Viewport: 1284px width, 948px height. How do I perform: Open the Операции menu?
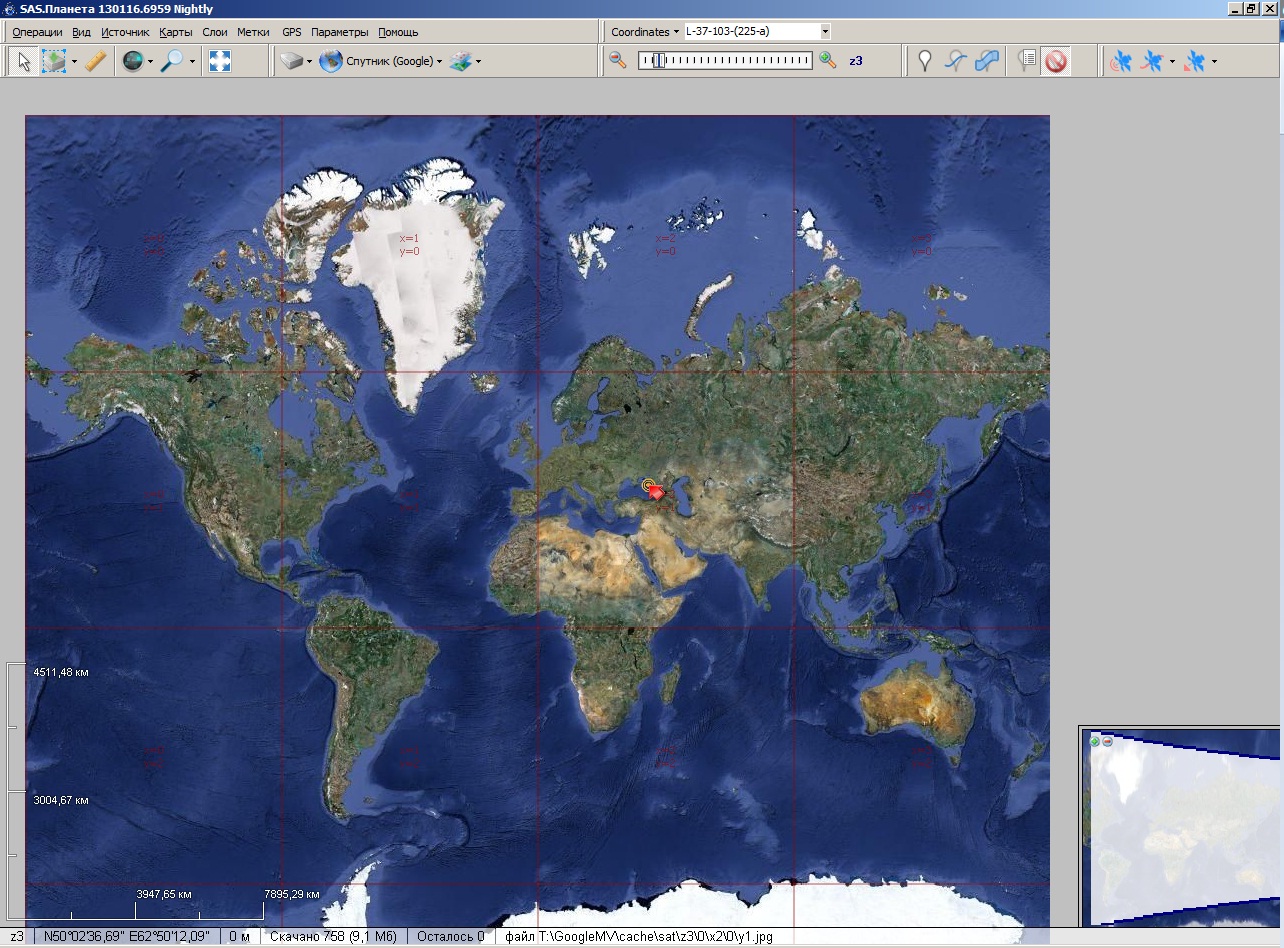point(37,32)
